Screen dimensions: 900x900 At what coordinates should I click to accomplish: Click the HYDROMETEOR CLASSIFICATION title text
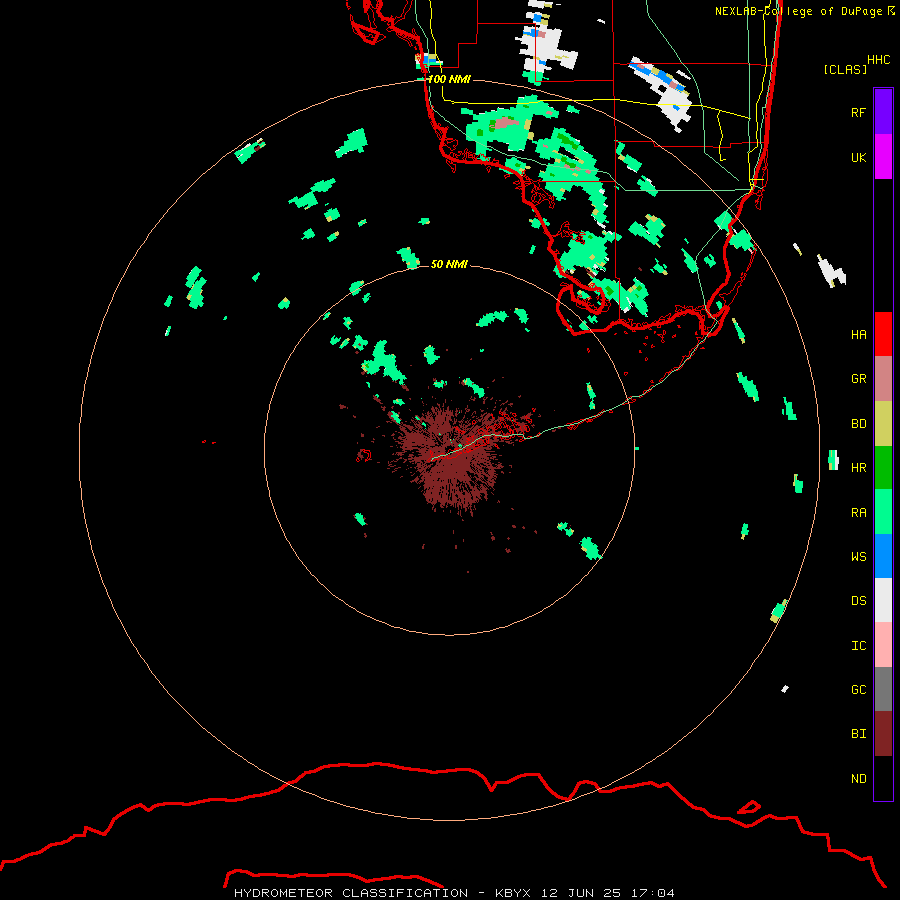[351, 893]
